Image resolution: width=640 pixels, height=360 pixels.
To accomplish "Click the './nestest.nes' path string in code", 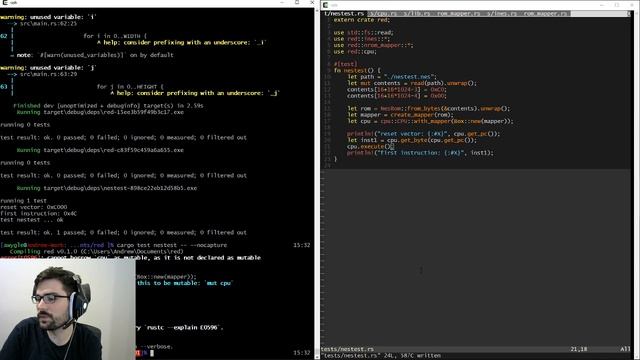I will 410,77.
